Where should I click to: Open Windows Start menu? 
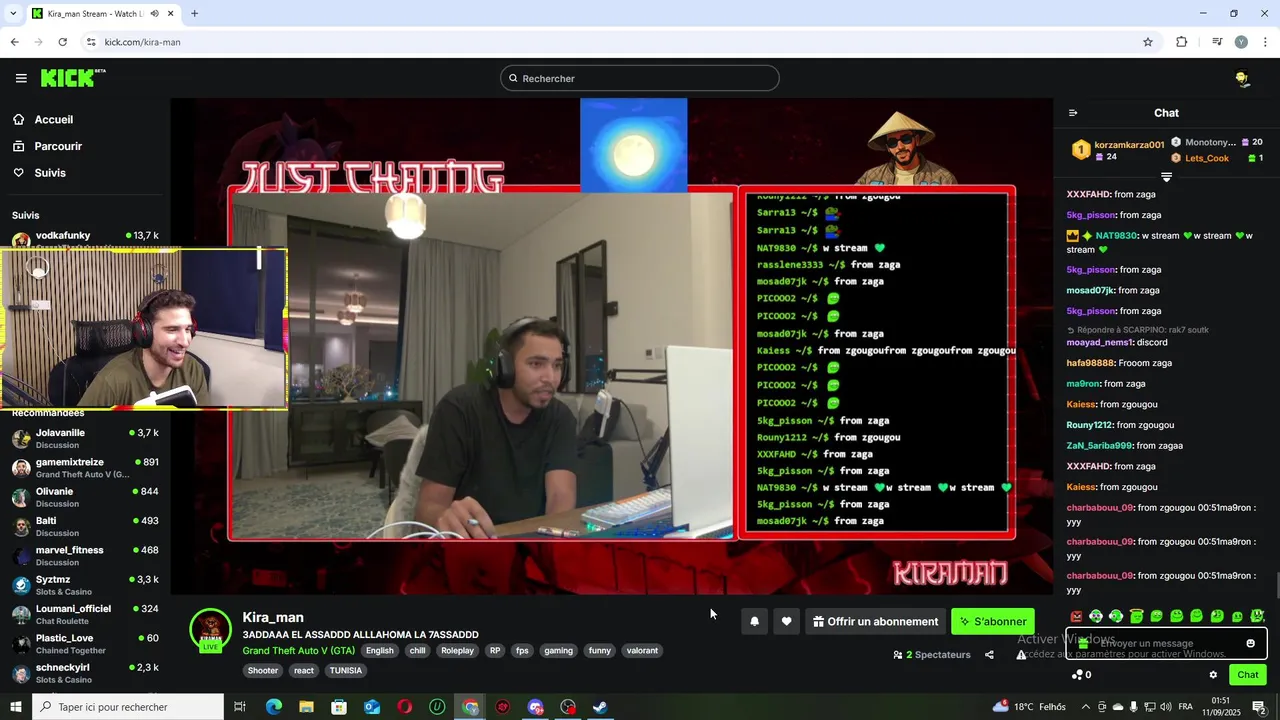coord(16,707)
